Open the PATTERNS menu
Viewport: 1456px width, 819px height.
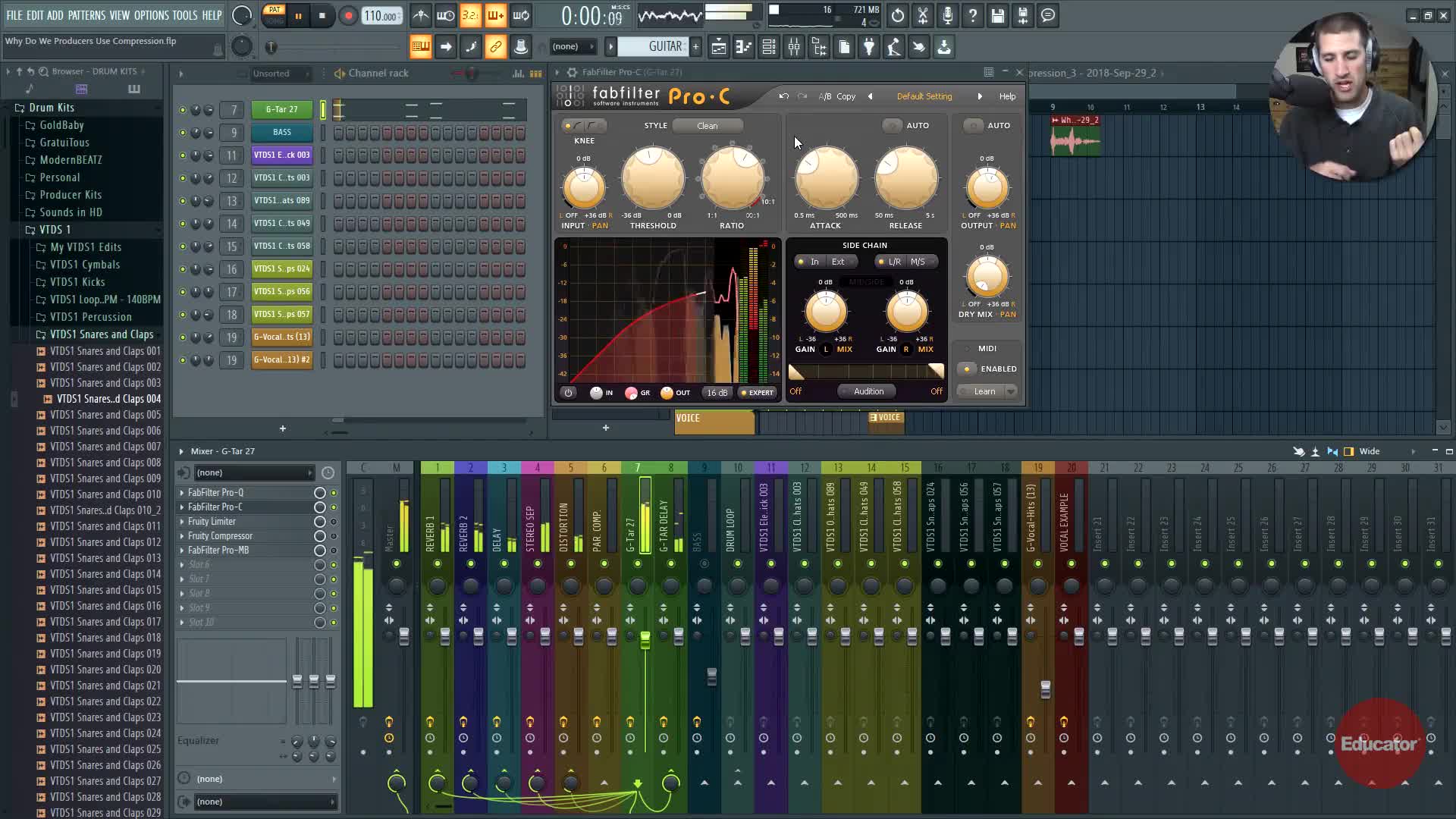click(86, 15)
